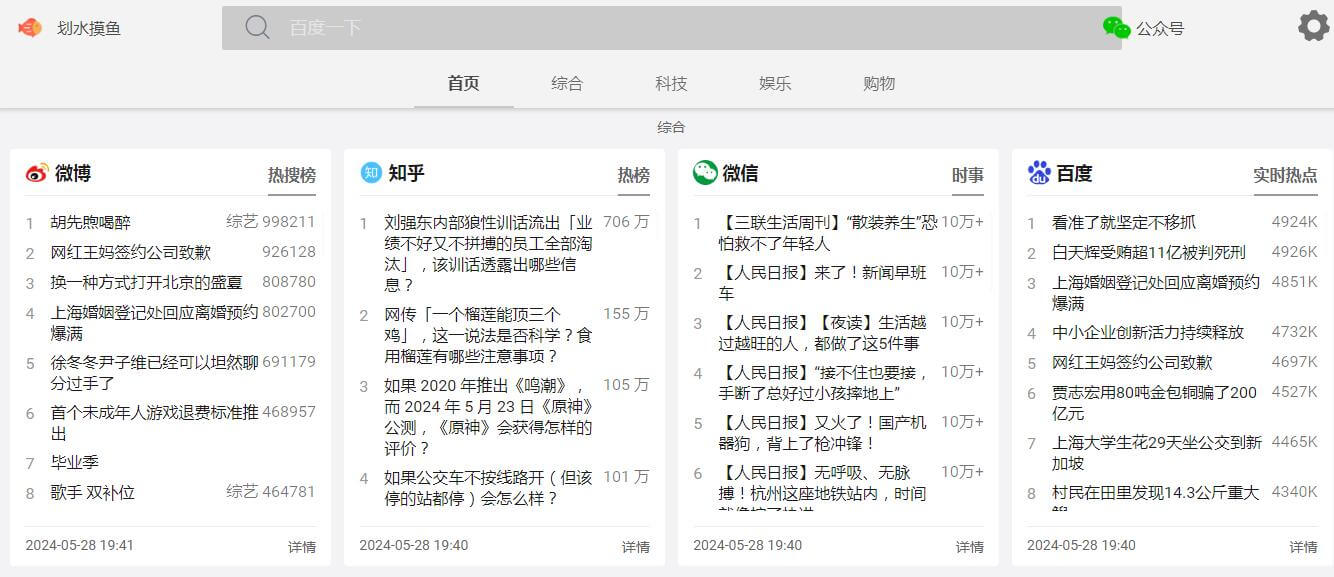Switch to the 综合 tab
The image size is (1334, 577).
click(567, 84)
